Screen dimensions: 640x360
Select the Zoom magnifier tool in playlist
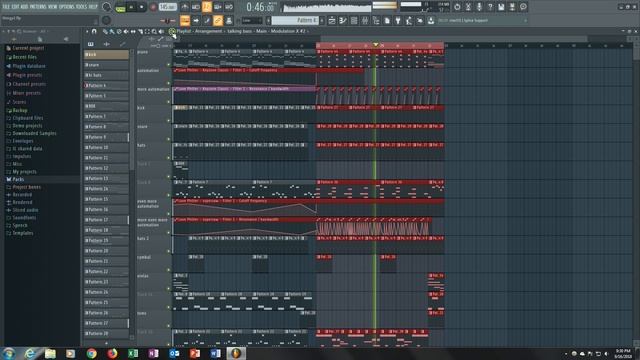point(154,31)
